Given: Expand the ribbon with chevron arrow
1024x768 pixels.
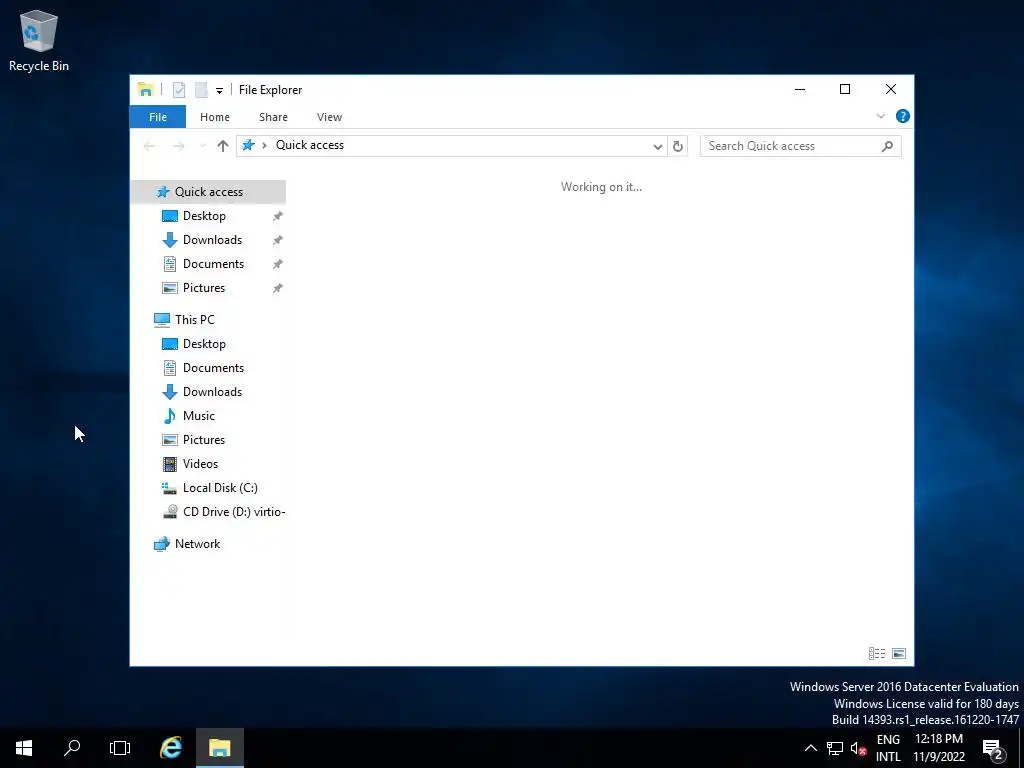Looking at the screenshot, I should coord(880,116).
